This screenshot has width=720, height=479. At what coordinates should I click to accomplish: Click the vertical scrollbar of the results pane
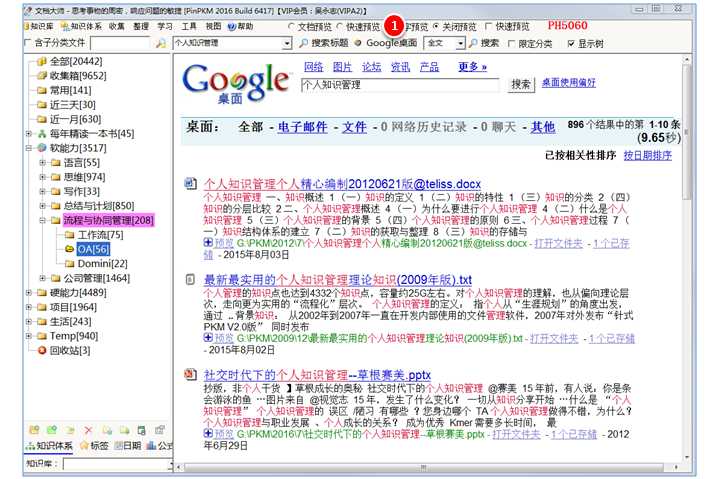pyautogui.click(x=687, y=133)
